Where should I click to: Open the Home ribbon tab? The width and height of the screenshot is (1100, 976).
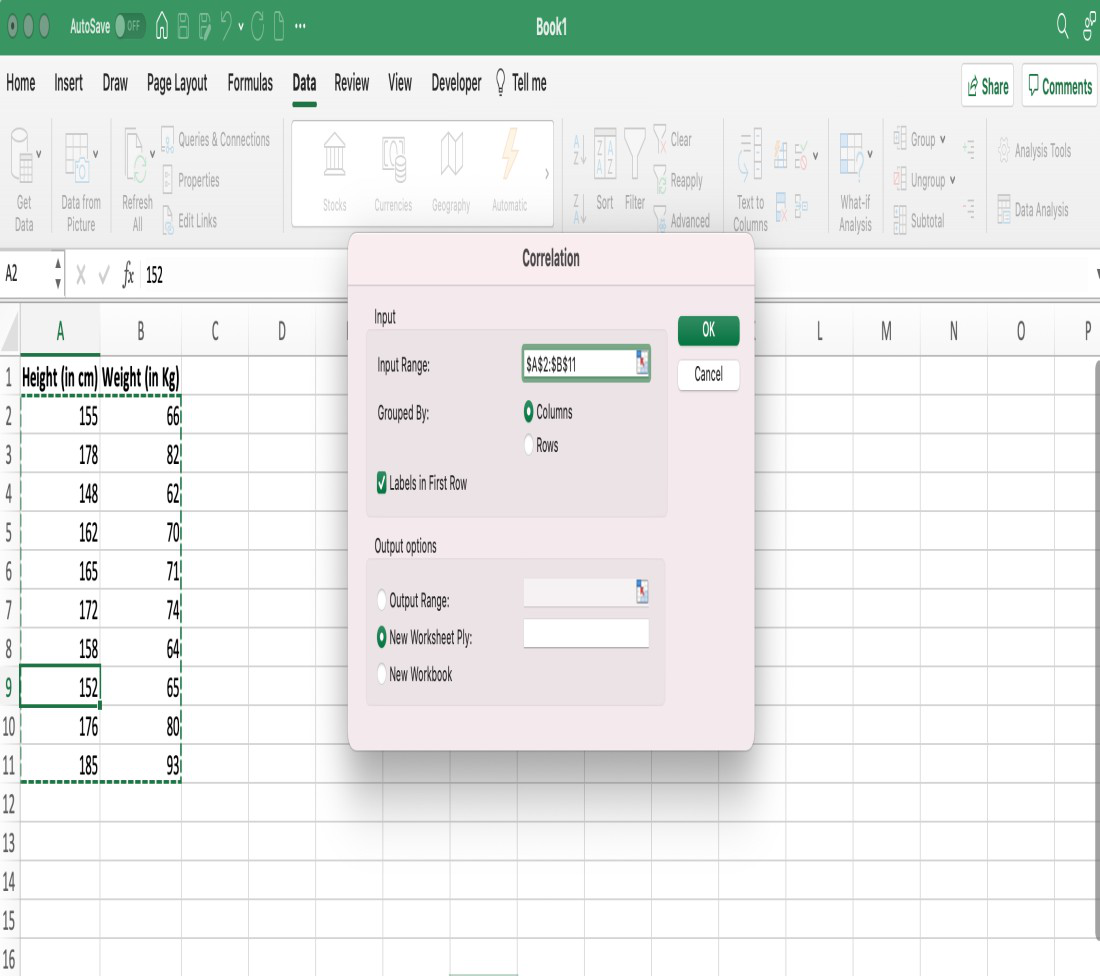click(x=20, y=83)
